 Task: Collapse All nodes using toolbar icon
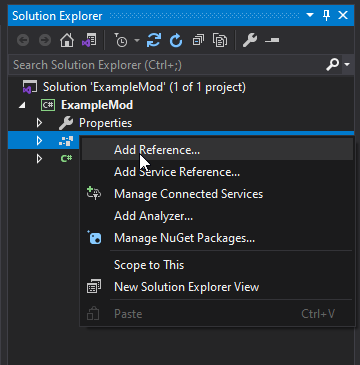198,41
